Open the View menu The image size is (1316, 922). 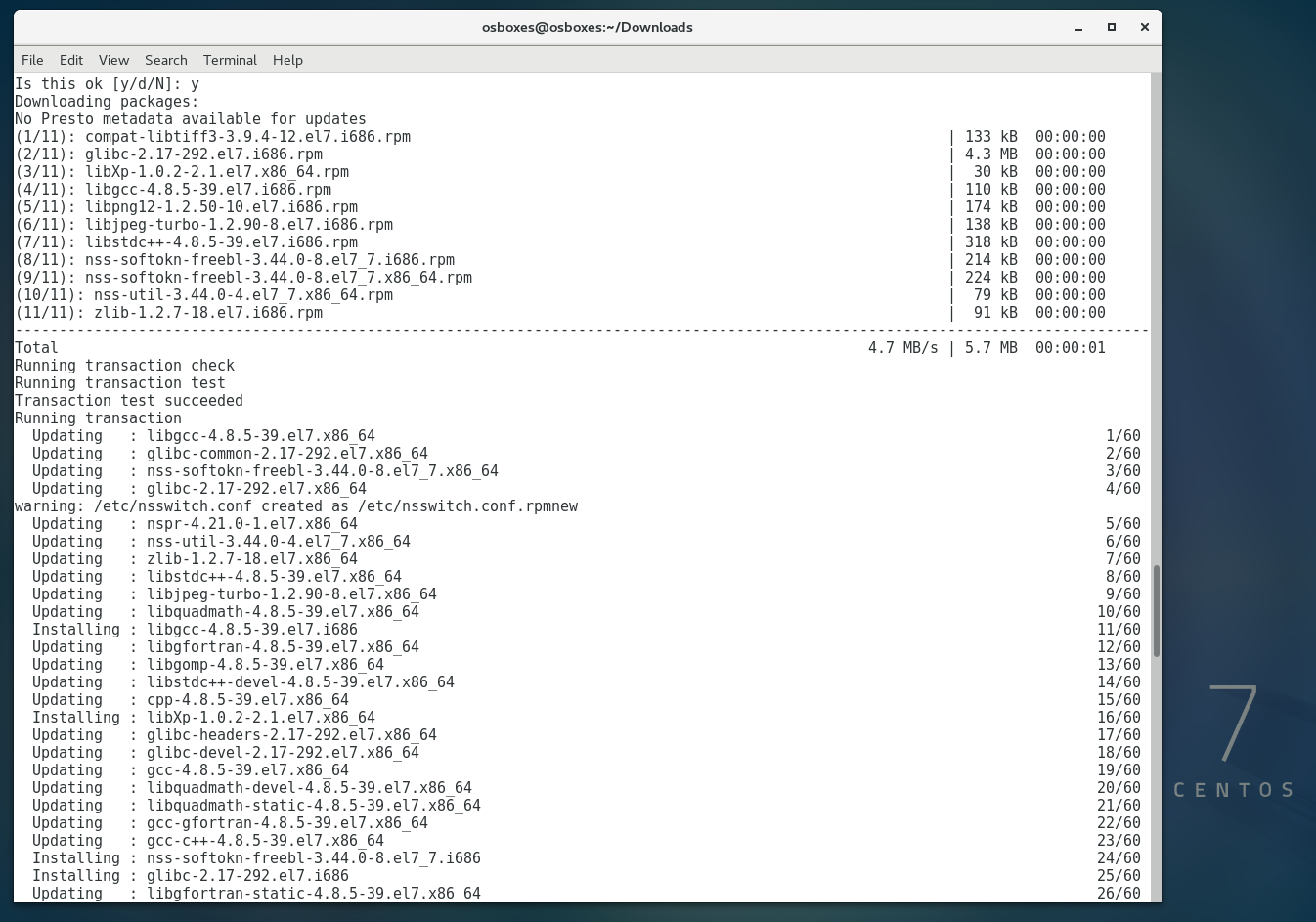click(x=113, y=60)
